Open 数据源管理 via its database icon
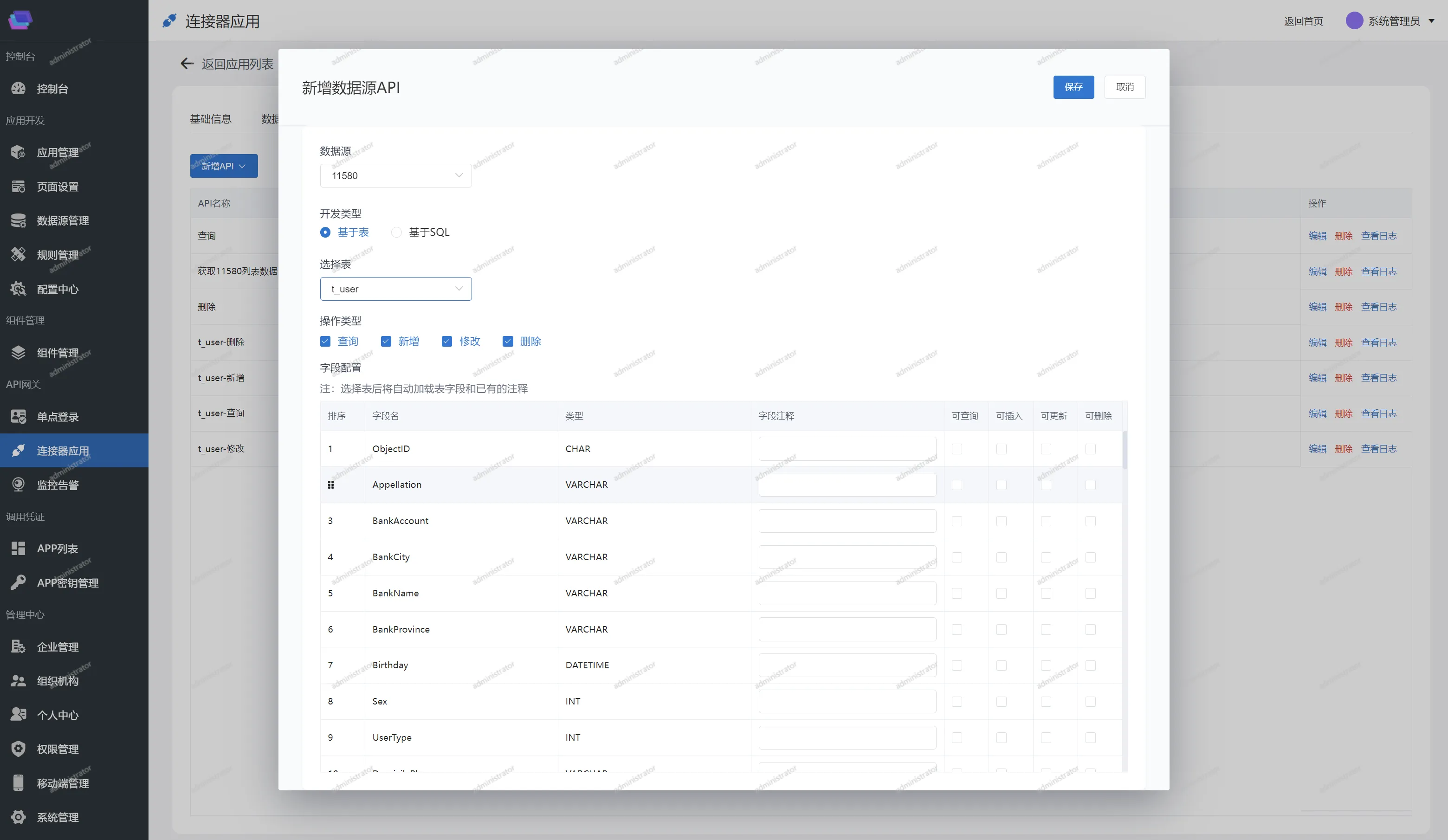The height and width of the screenshot is (840, 1448). point(19,220)
